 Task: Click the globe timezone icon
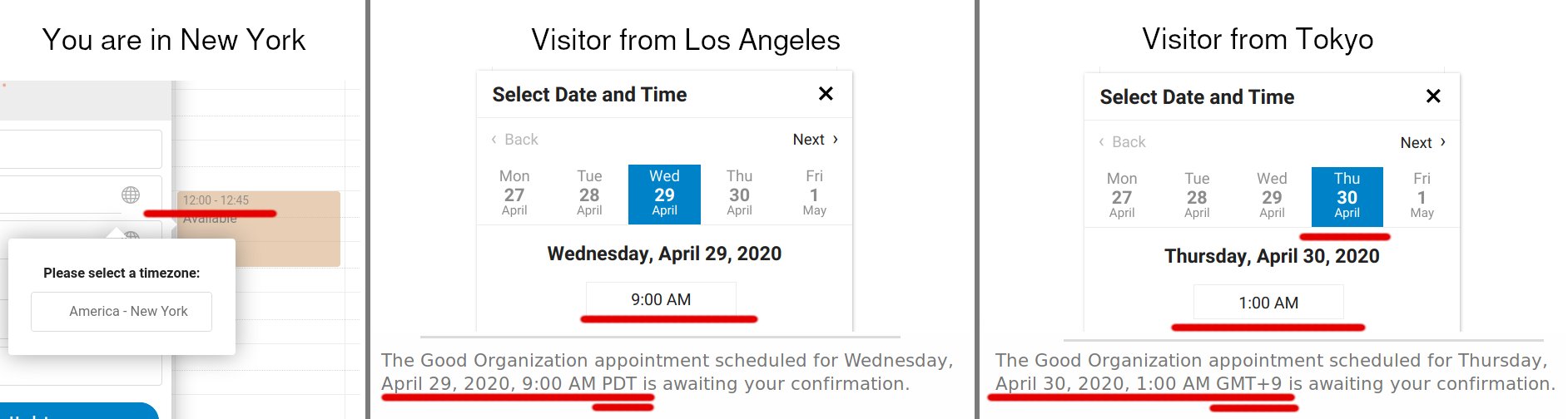(x=131, y=195)
